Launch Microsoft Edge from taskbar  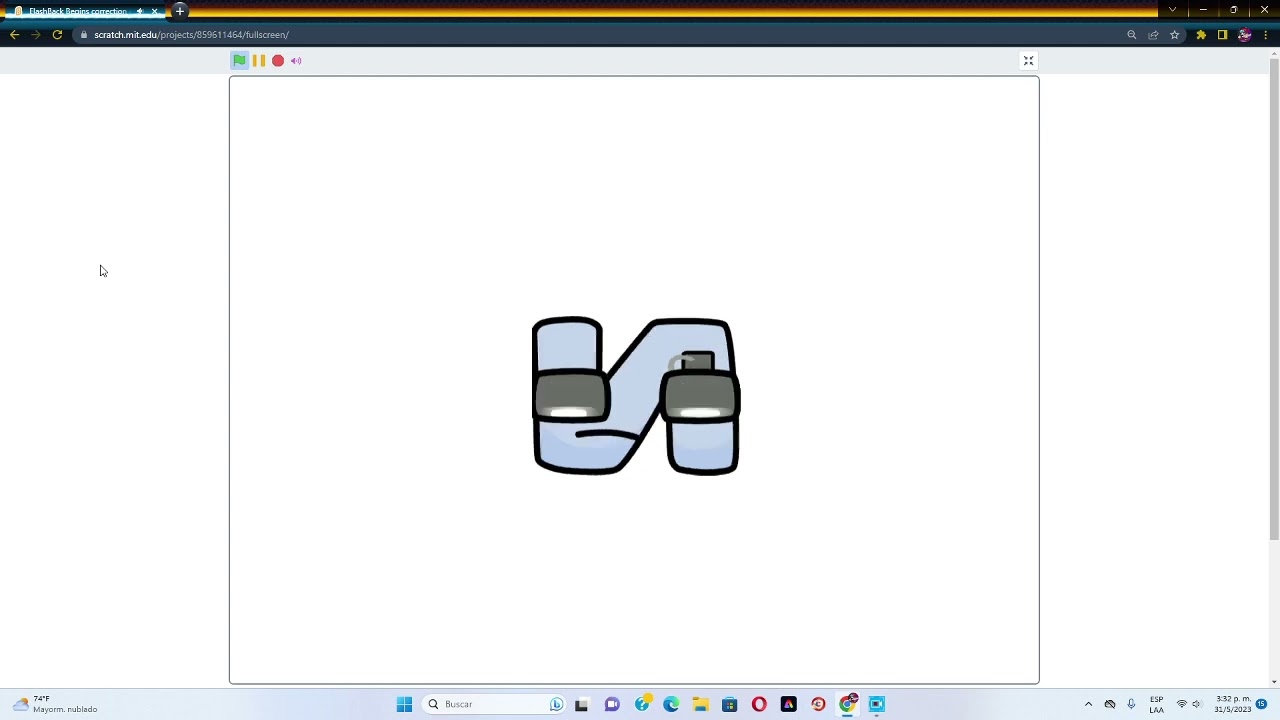[x=671, y=704]
